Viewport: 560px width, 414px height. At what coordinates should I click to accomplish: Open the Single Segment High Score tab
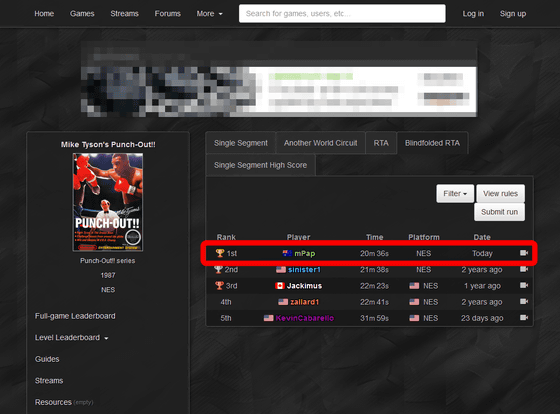click(x=260, y=165)
